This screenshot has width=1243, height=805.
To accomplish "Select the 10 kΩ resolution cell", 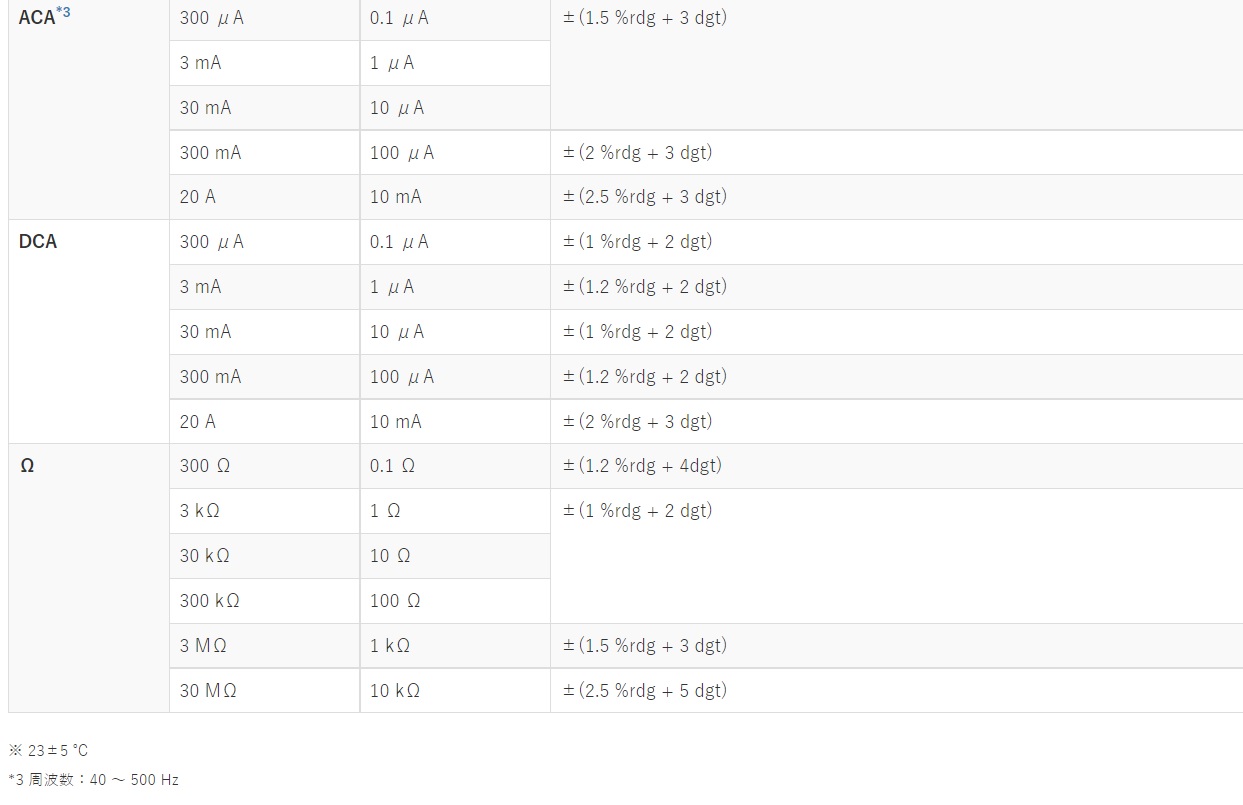I will (455, 690).
